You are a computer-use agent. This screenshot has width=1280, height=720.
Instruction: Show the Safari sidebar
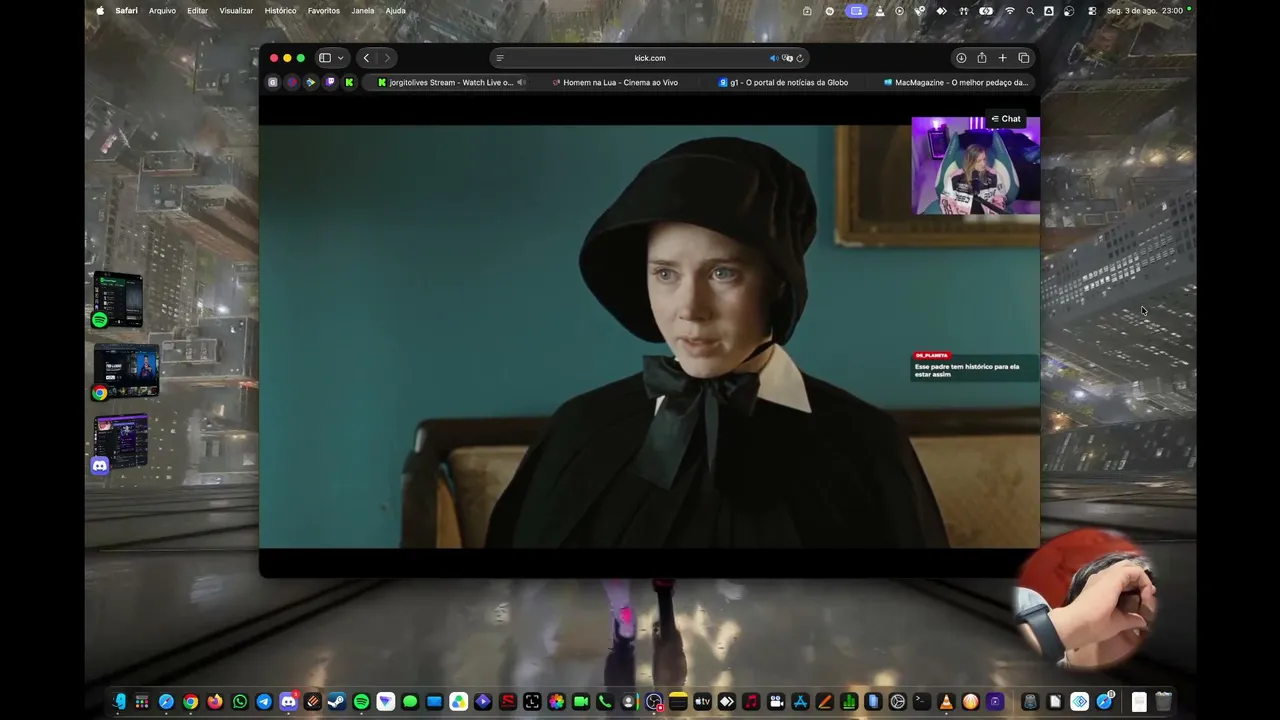tap(324, 58)
